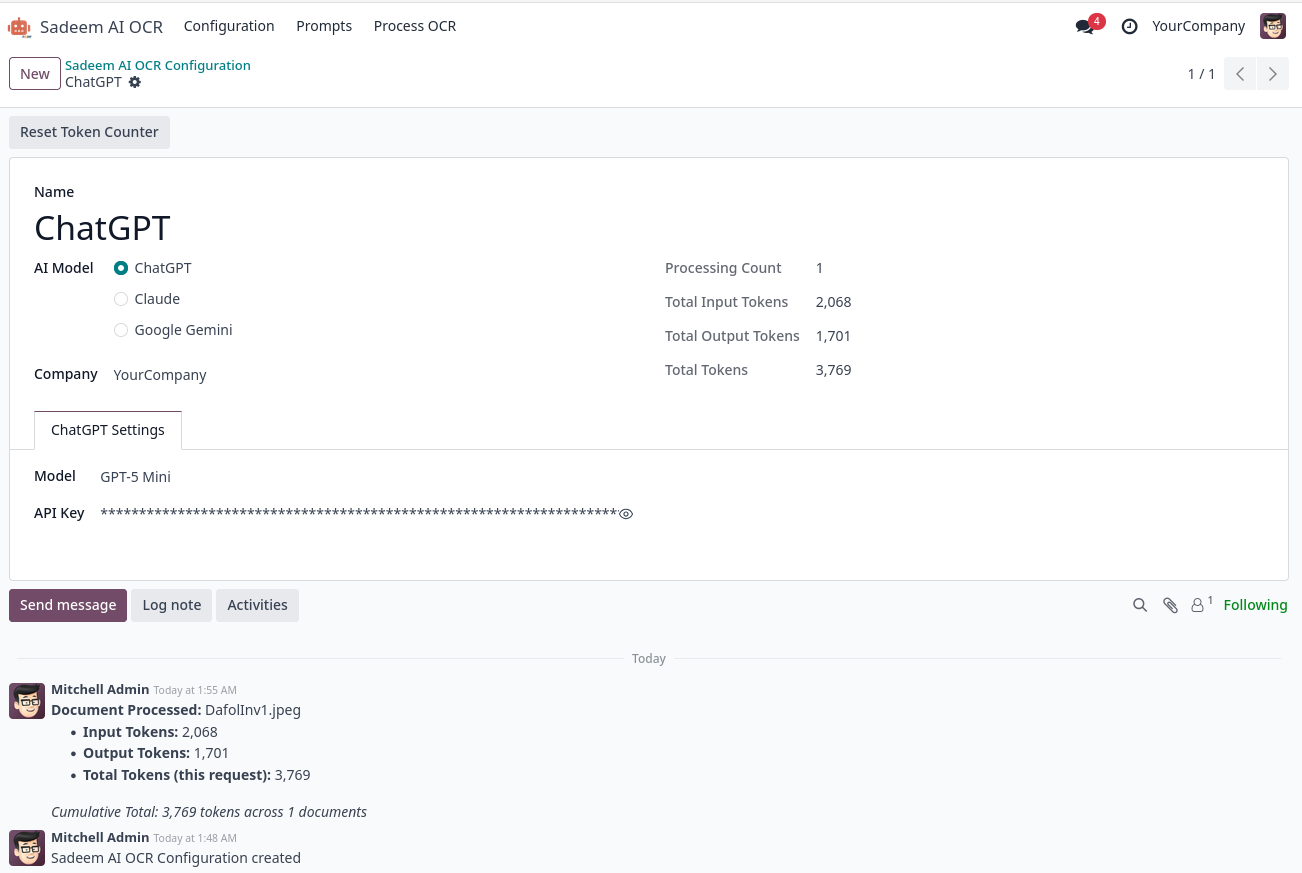Open the user avatar menu in header
Viewport: 1302px width, 873px height.
(1273, 27)
